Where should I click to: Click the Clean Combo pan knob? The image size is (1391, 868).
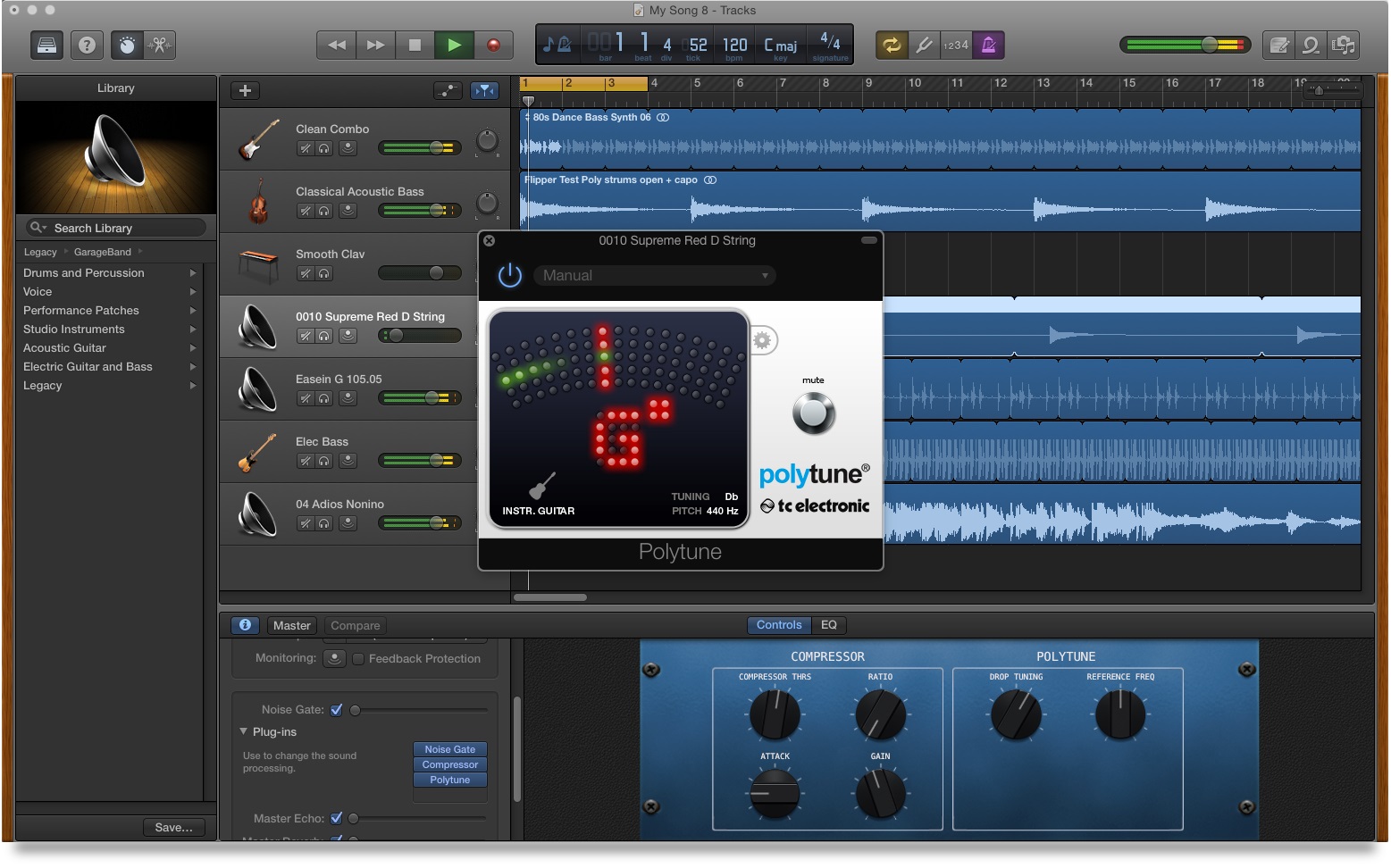pos(487,140)
